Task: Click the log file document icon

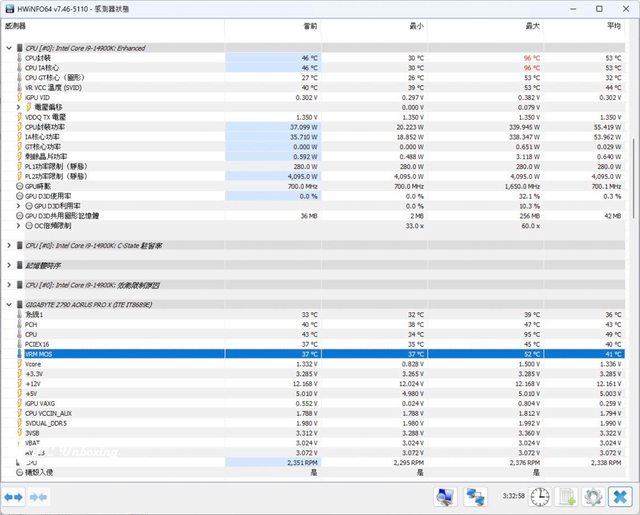Action: point(567,496)
